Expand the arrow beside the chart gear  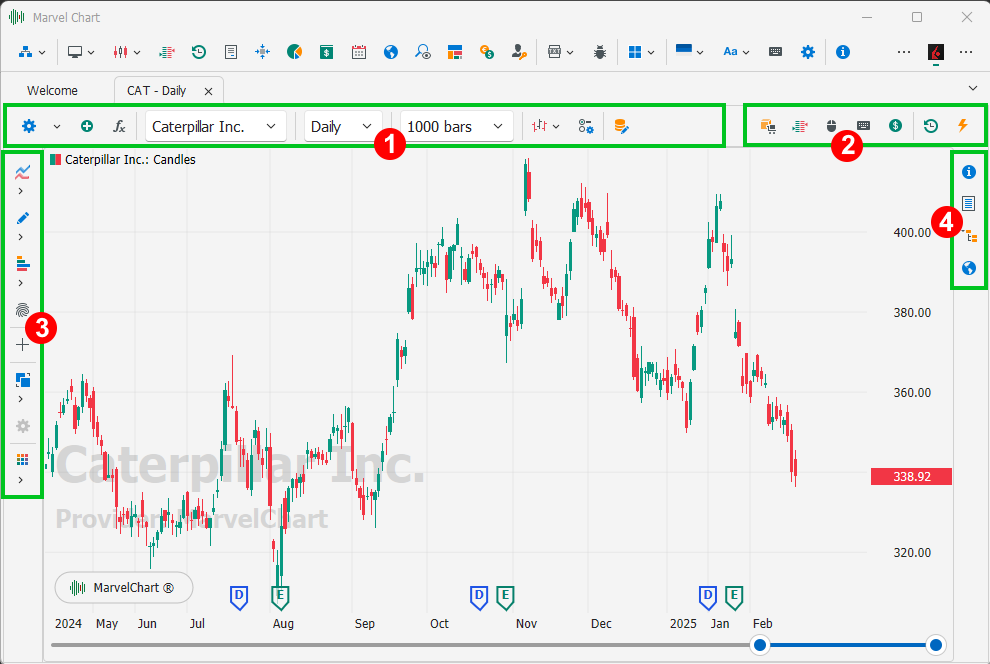(x=57, y=127)
